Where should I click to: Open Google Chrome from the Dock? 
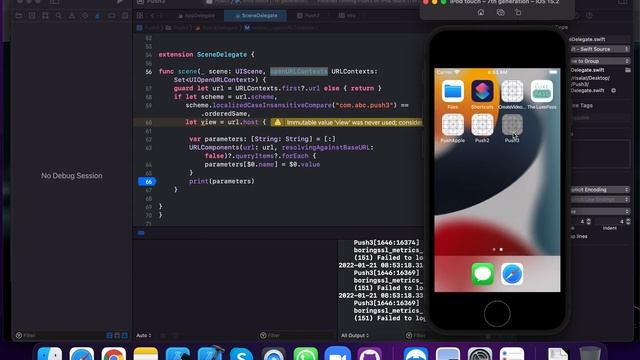click(x=113, y=354)
